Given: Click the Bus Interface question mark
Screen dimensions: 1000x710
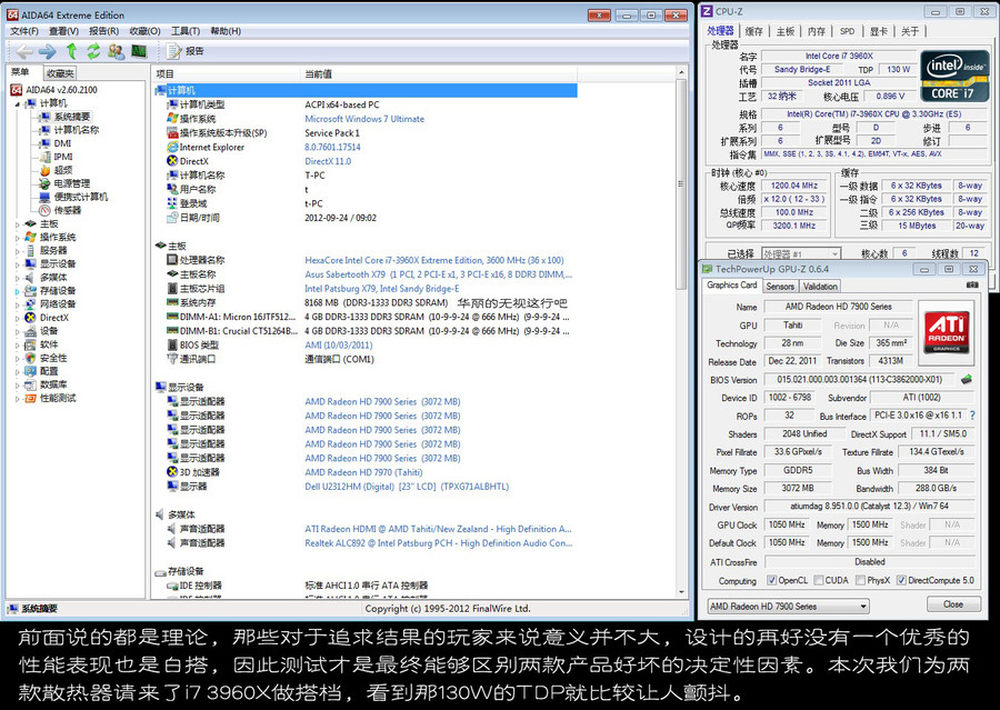Looking at the screenshot, I should point(973,415).
